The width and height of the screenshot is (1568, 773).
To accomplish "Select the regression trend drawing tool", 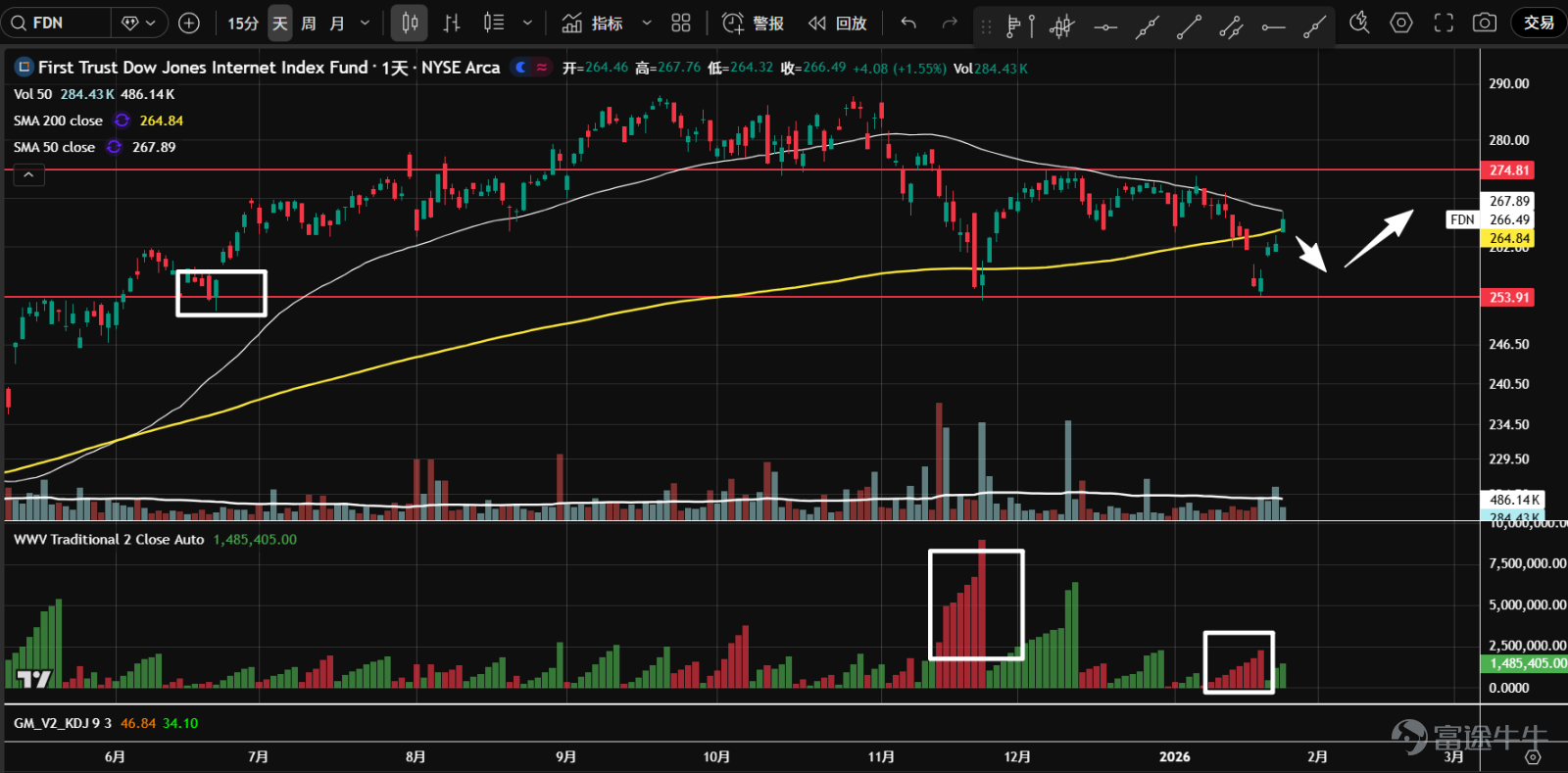I will (x=1062, y=26).
